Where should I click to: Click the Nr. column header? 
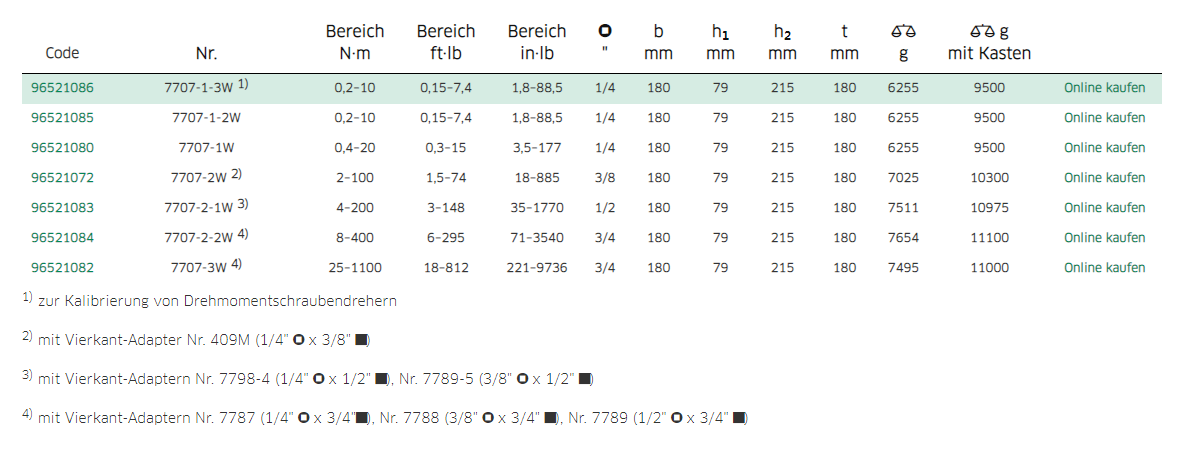pos(206,54)
